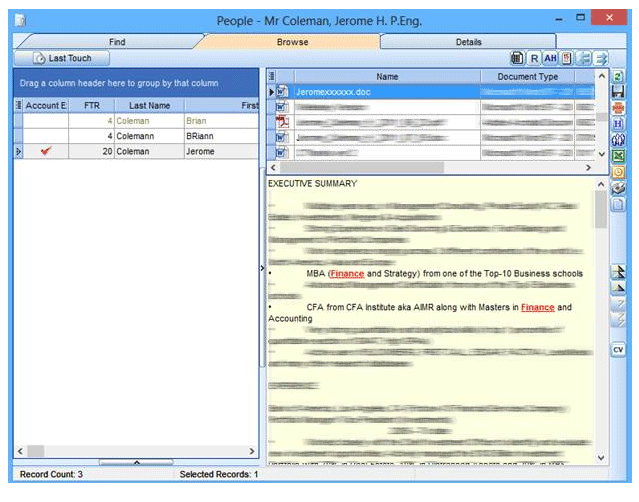Click the people grid right scroll arrow
Viewport: 639px width, 502px height.
(x=252, y=451)
